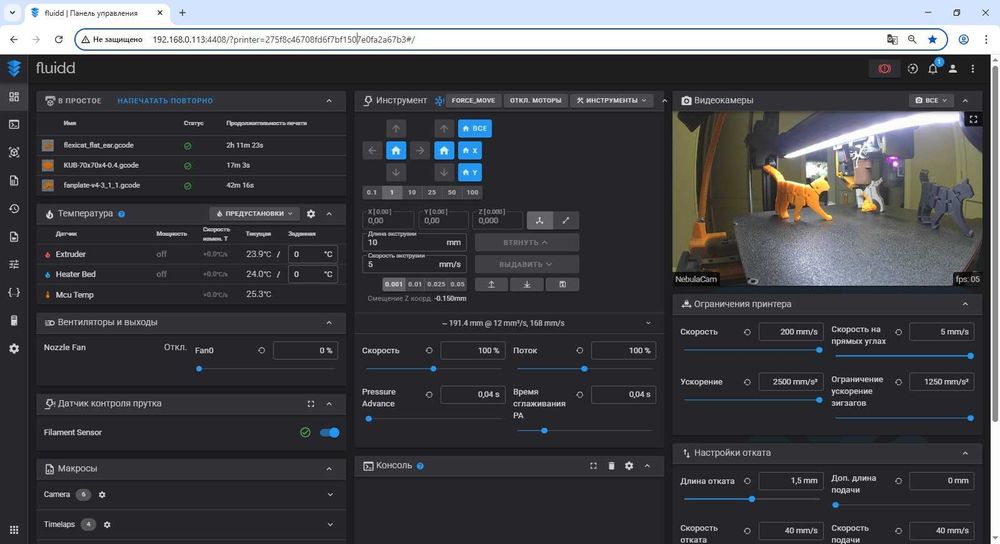Image resolution: width=1000 pixels, height=544 pixels.
Task: Click the home X axis button
Action: tap(469, 150)
